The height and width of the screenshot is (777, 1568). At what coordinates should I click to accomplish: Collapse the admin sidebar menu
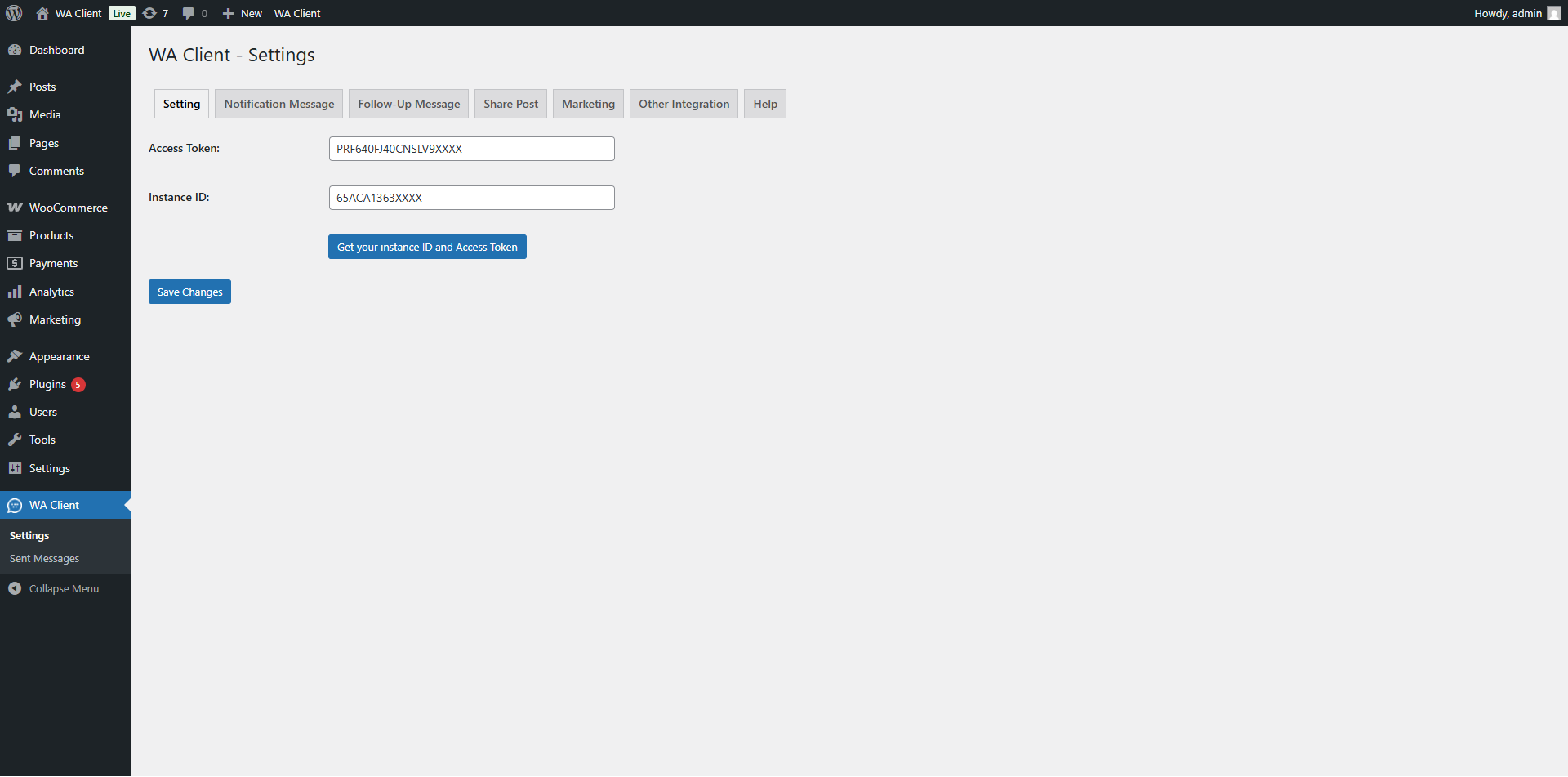(54, 588)
